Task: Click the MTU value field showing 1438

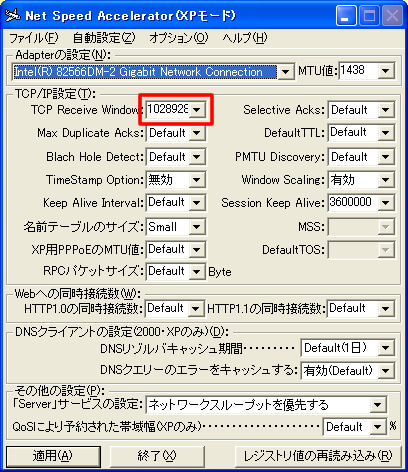Action: [x=358, y=71]
